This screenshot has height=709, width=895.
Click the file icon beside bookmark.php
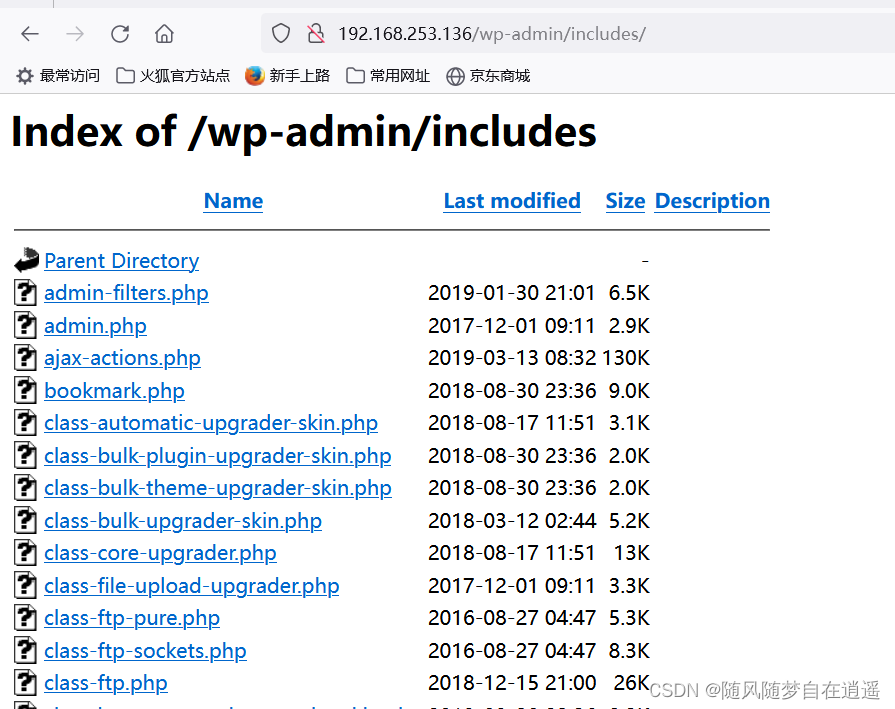click(25, 391)
